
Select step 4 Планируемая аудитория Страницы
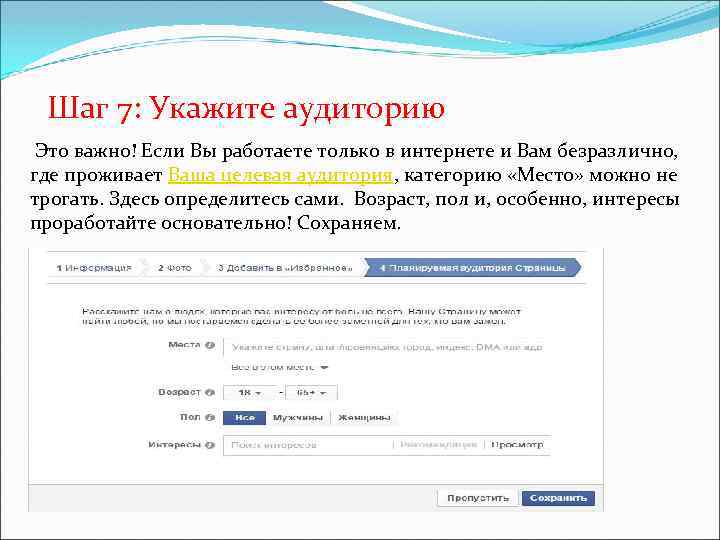pos(472,268)
